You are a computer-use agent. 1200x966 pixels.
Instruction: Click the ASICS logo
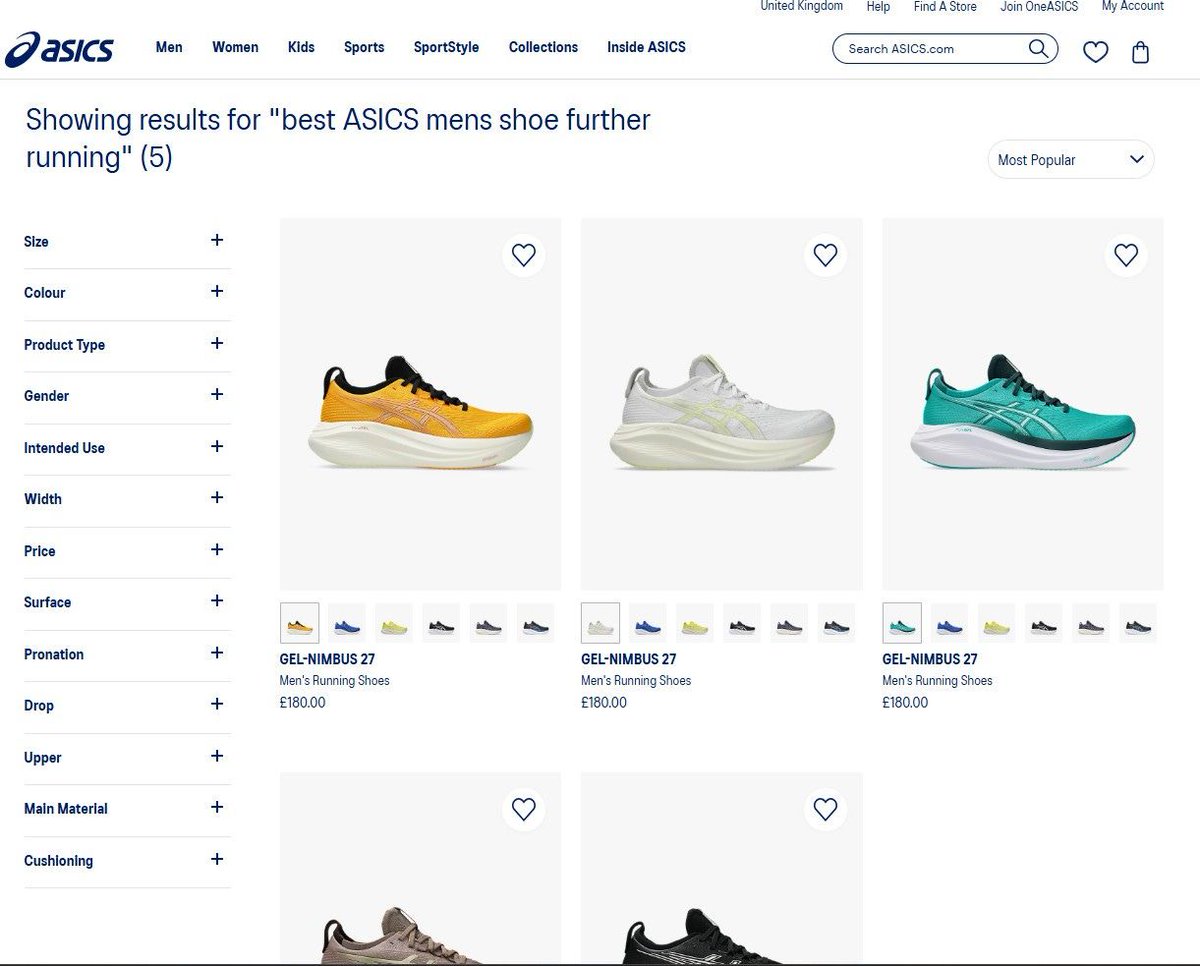pos(59,49)
